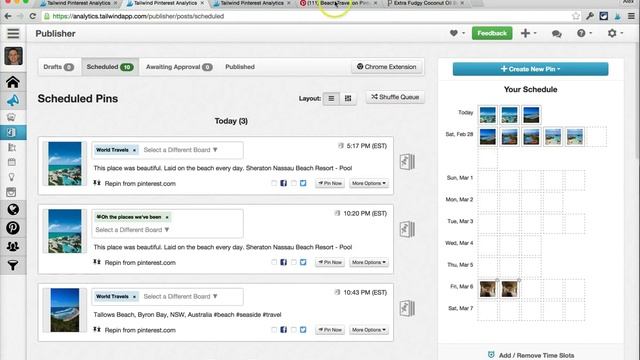Toggle Facebook checkbox on 5:17 PM pin

point(274,183)
